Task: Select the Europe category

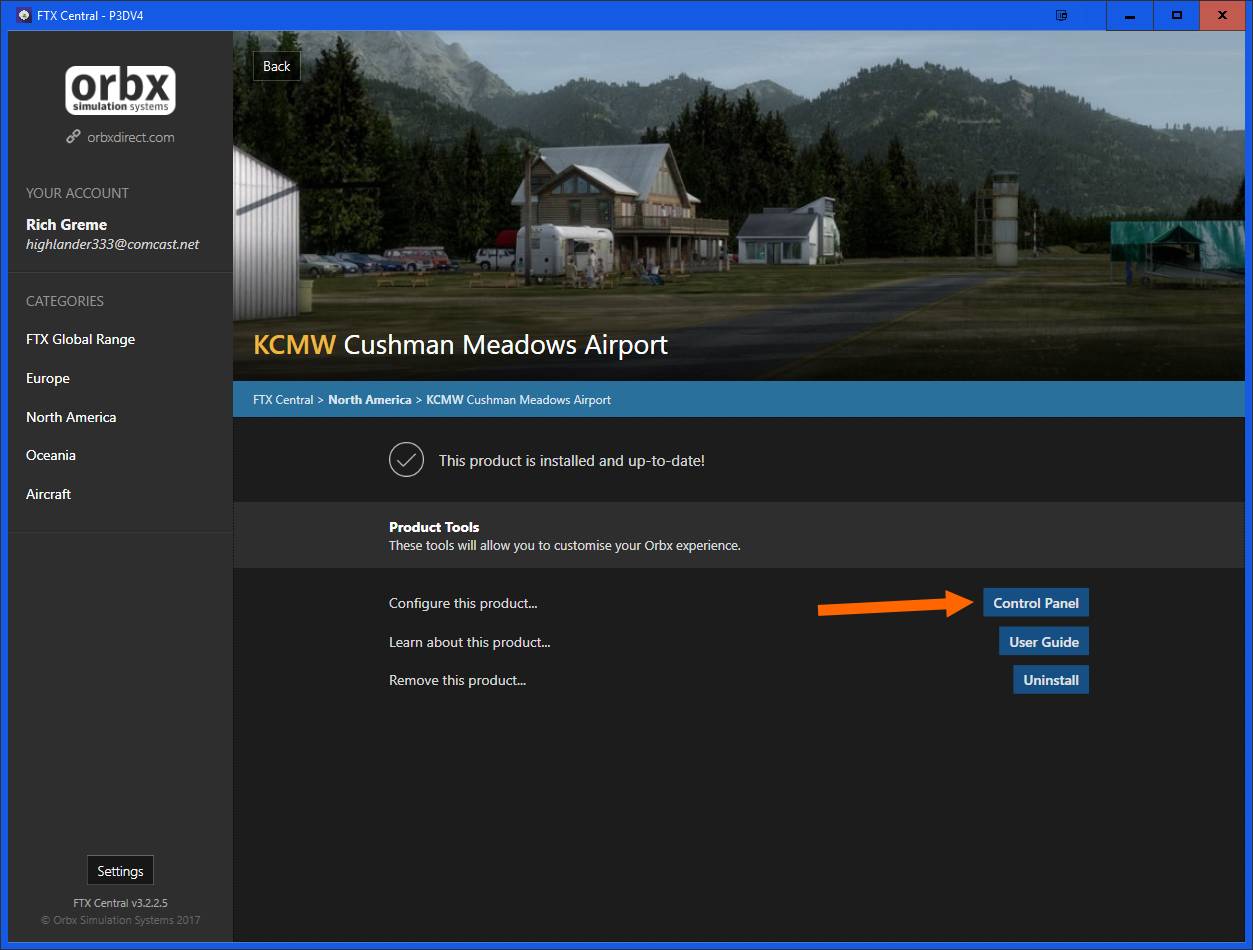Action: pyautogui.click(x=48, y=378)
